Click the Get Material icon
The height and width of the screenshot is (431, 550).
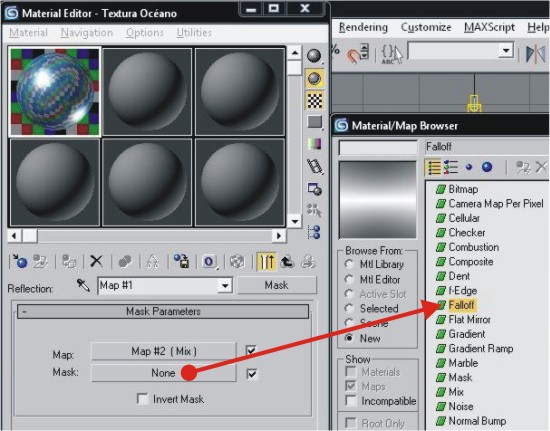(x=20, y=261)
